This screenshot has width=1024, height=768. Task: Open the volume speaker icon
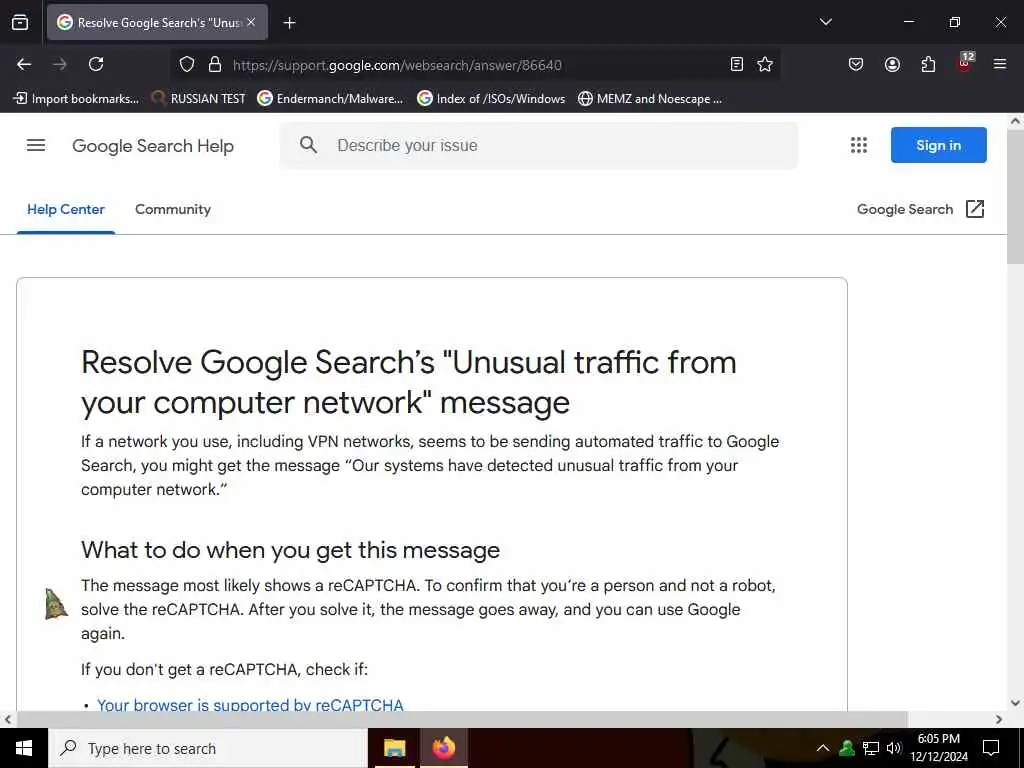tap(893, 748)
